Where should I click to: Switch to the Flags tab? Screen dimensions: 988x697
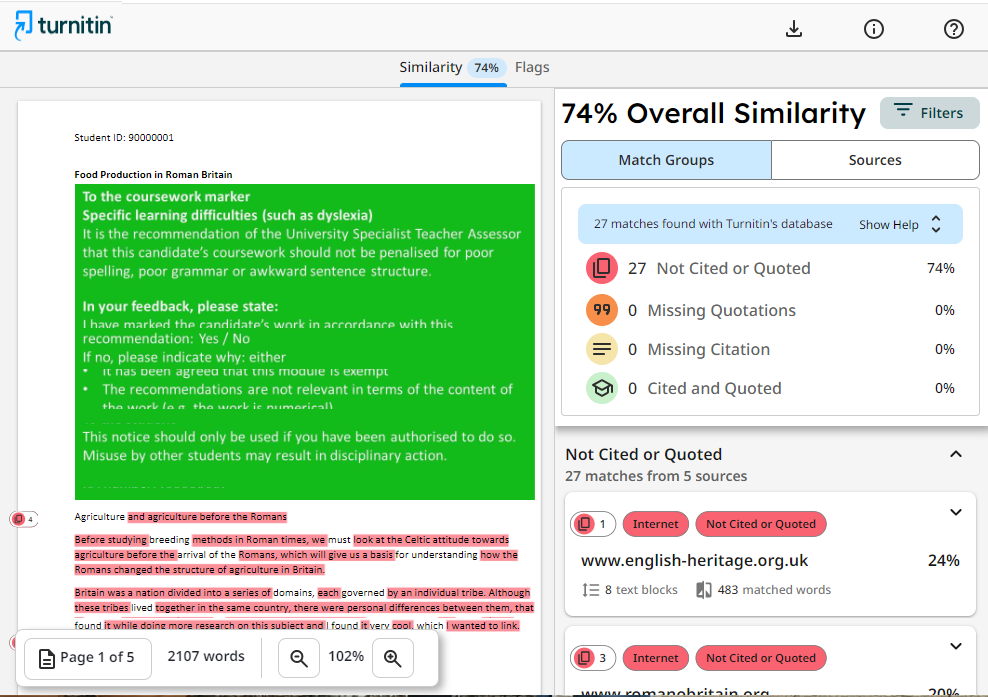[532, 67]
